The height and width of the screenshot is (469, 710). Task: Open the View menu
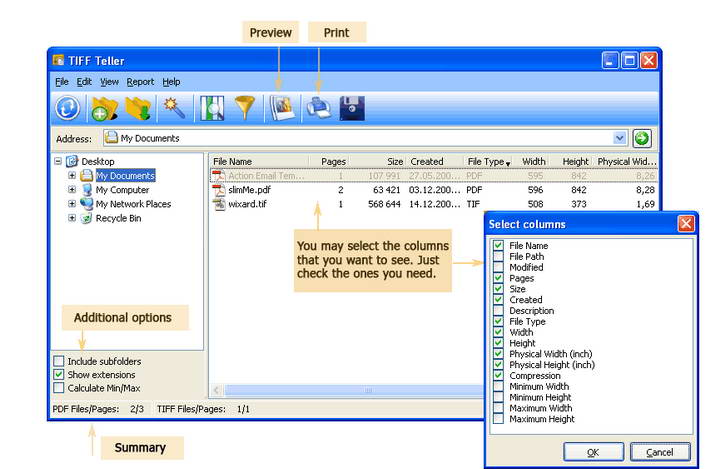coord(109,82)
